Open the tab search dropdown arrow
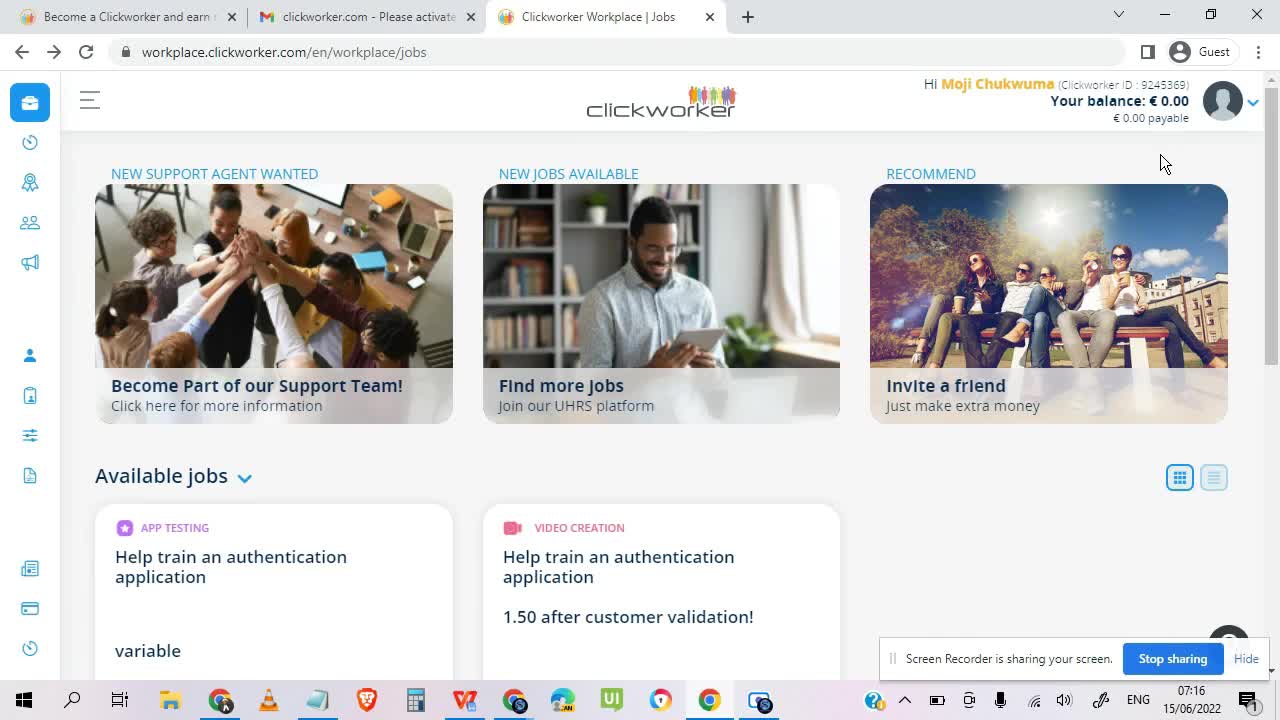 click(x=1119, y=14)
